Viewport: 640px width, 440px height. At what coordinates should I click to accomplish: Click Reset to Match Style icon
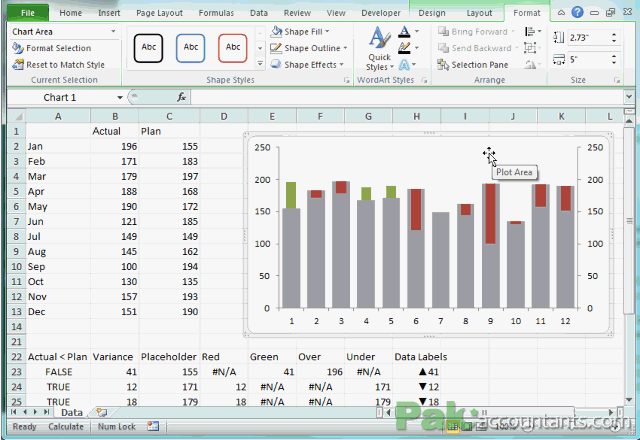18,64
